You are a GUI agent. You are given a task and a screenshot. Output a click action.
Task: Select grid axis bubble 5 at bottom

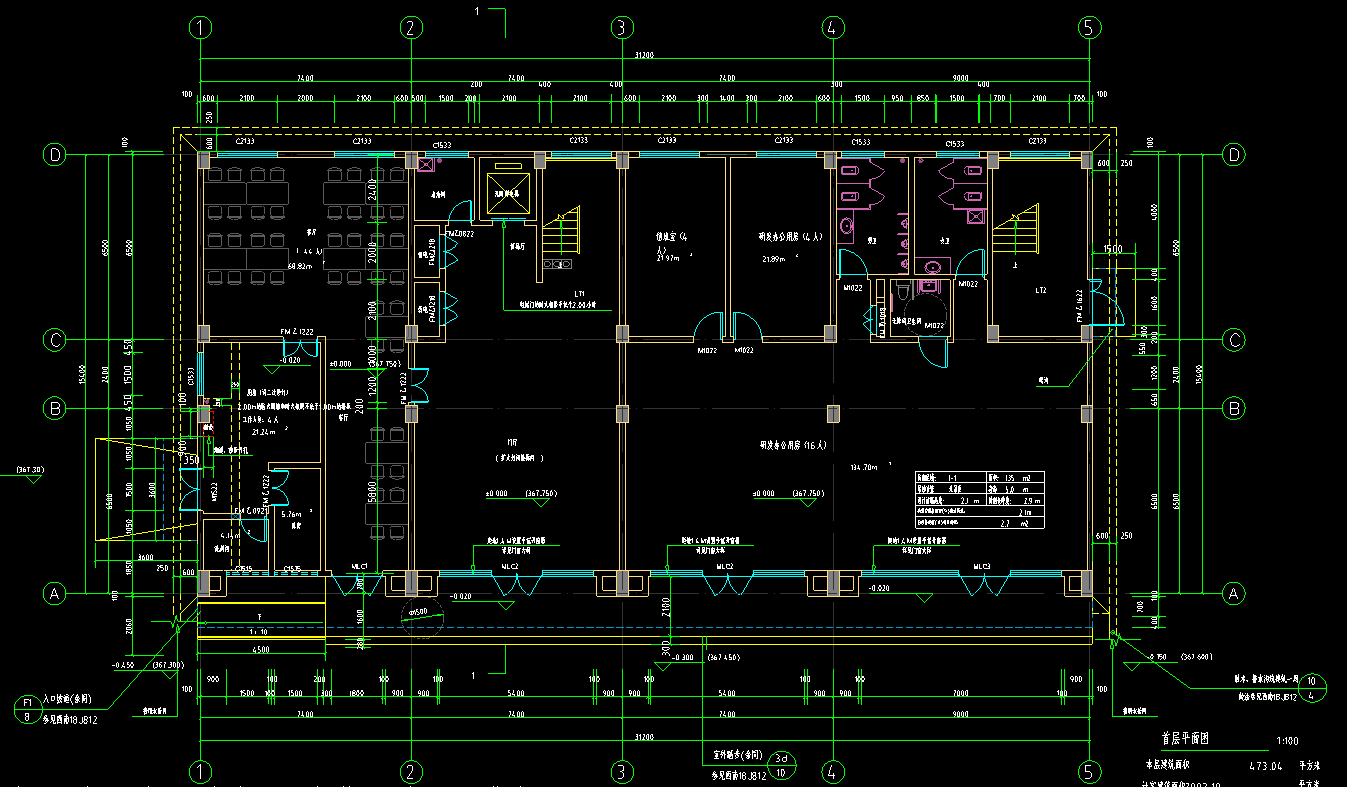pyautogui.click(x=1091, y=771)
